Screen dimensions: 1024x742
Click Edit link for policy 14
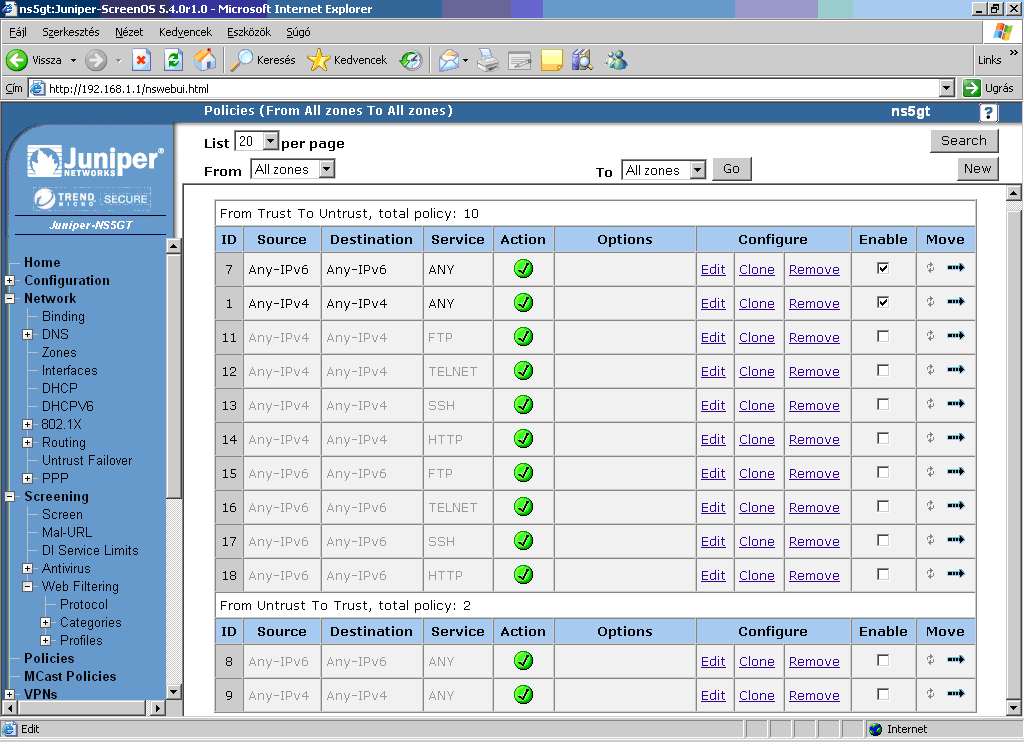713,440
